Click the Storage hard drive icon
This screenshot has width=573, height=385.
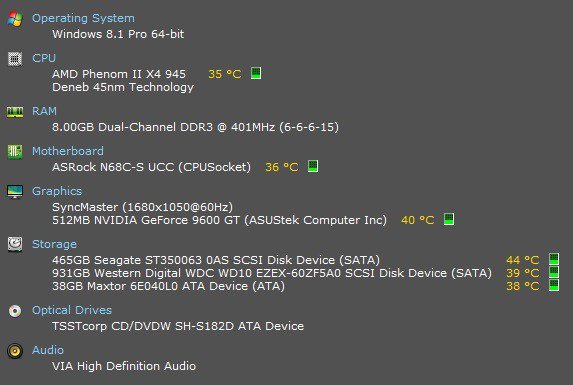click(x=15, y=244)
